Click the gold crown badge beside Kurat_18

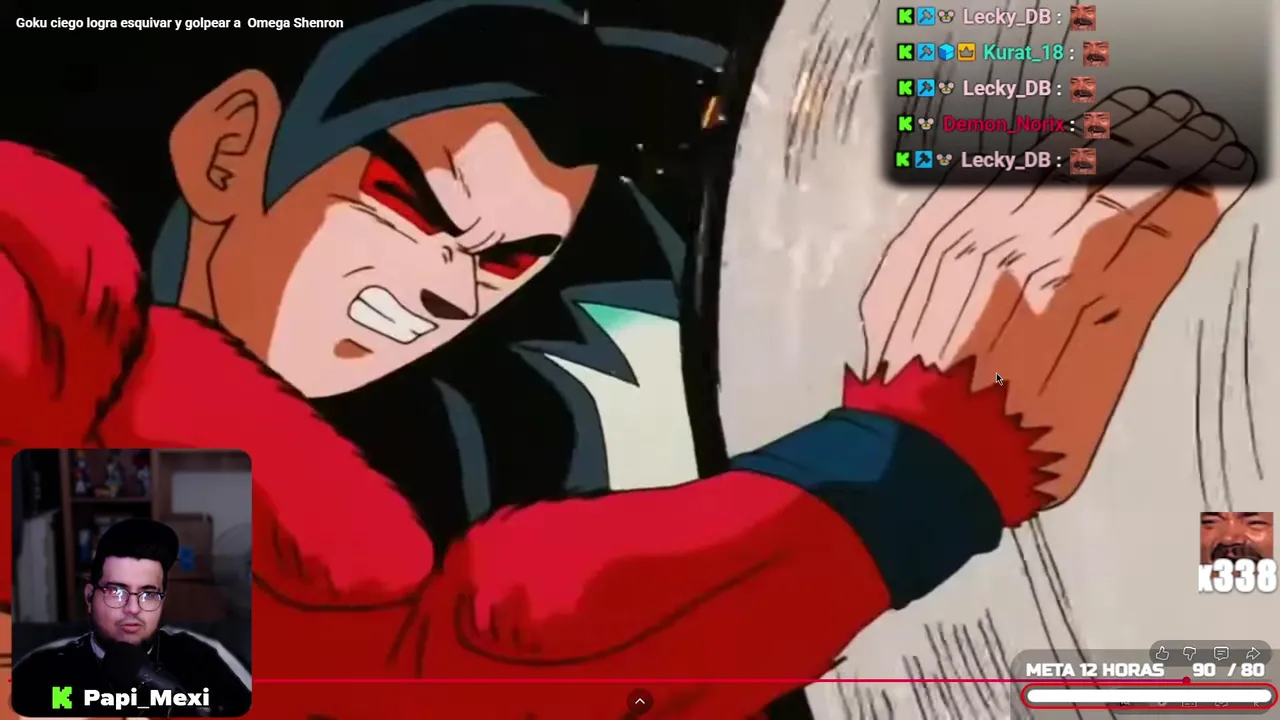(966, 52)
